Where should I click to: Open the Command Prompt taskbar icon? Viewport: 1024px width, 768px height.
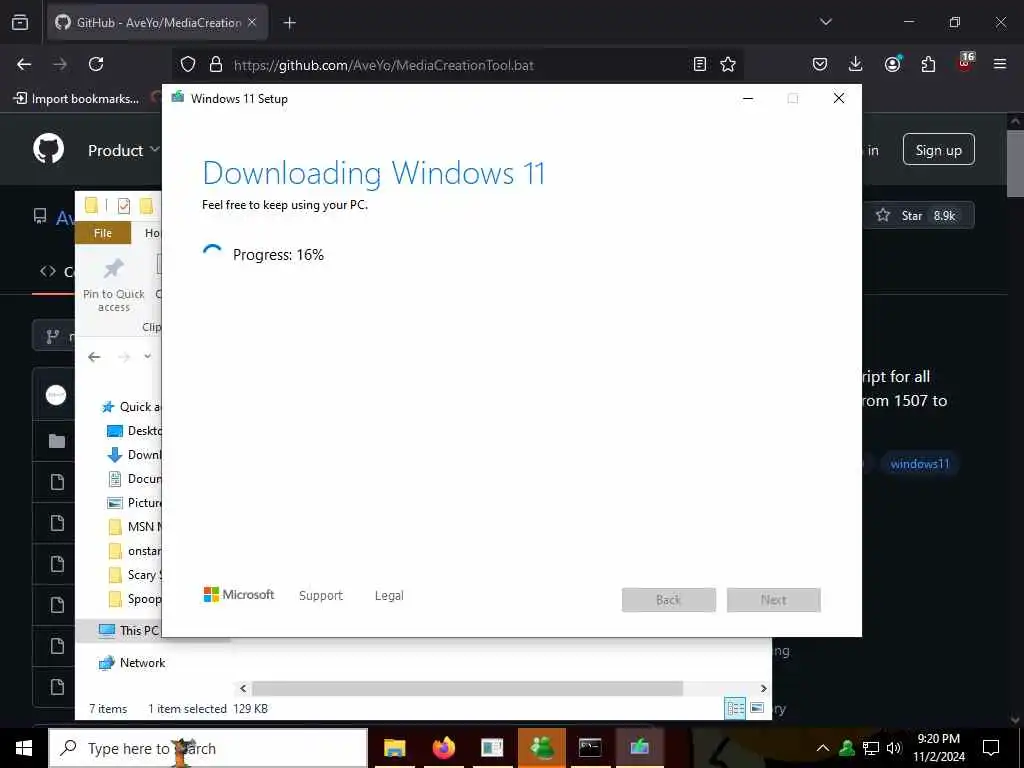590,748
